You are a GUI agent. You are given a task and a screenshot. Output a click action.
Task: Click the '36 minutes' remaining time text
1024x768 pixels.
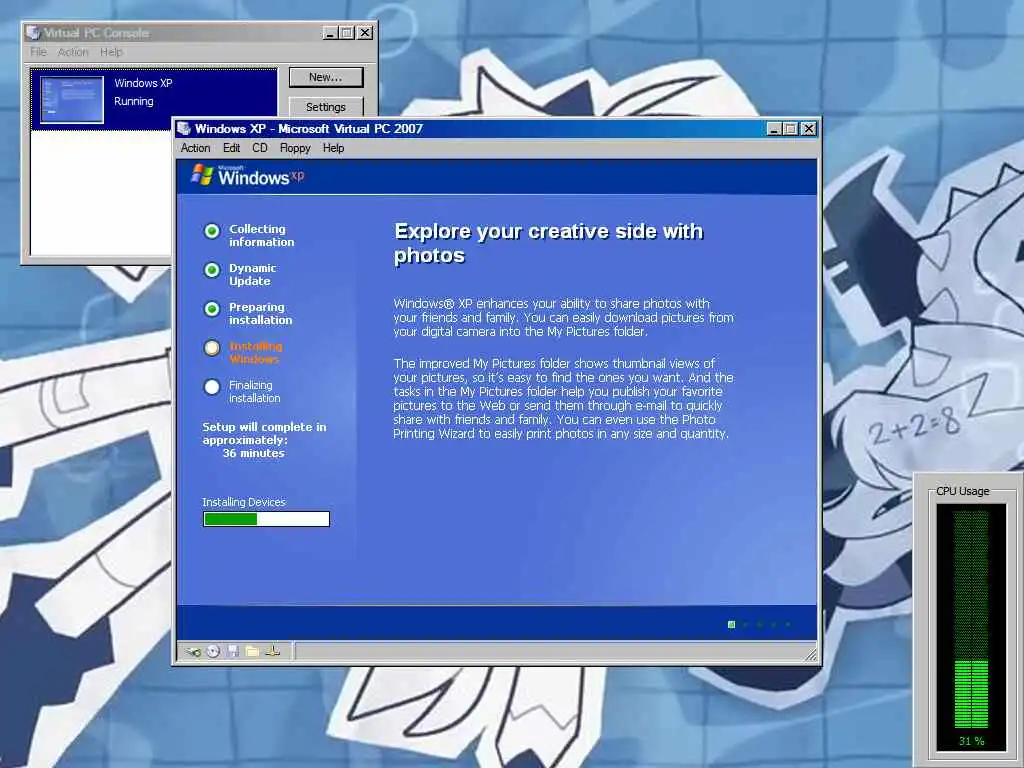(253, 453)
